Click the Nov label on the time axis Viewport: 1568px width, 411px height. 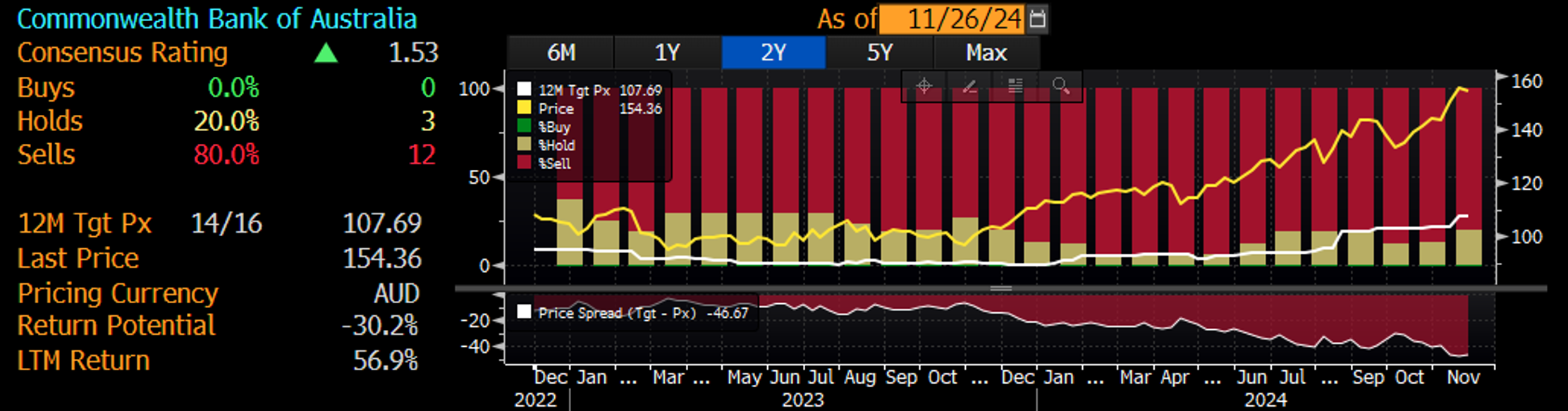[1463, 377]
